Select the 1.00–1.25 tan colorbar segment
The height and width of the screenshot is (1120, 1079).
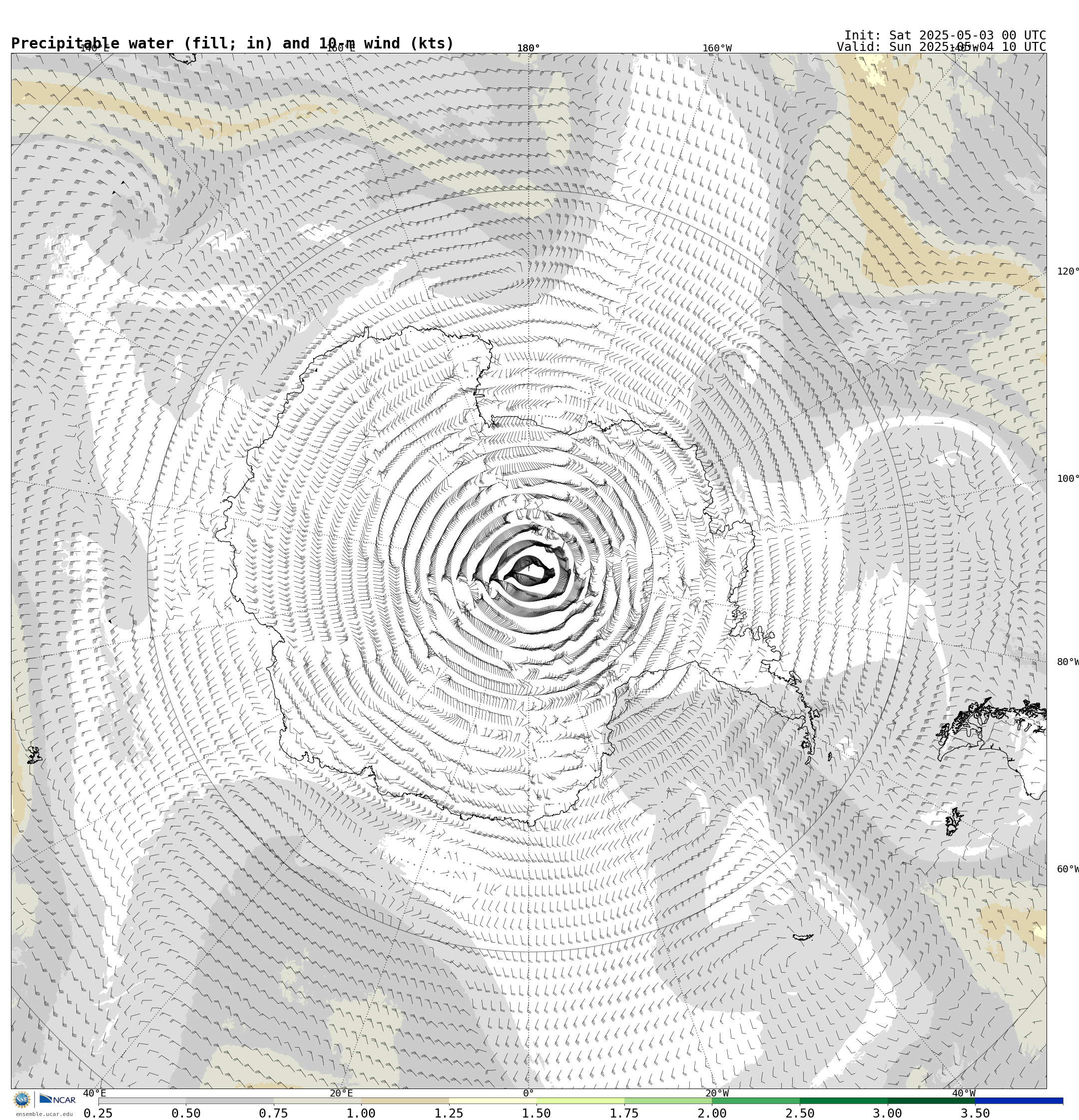click(x=406, y=1101)
